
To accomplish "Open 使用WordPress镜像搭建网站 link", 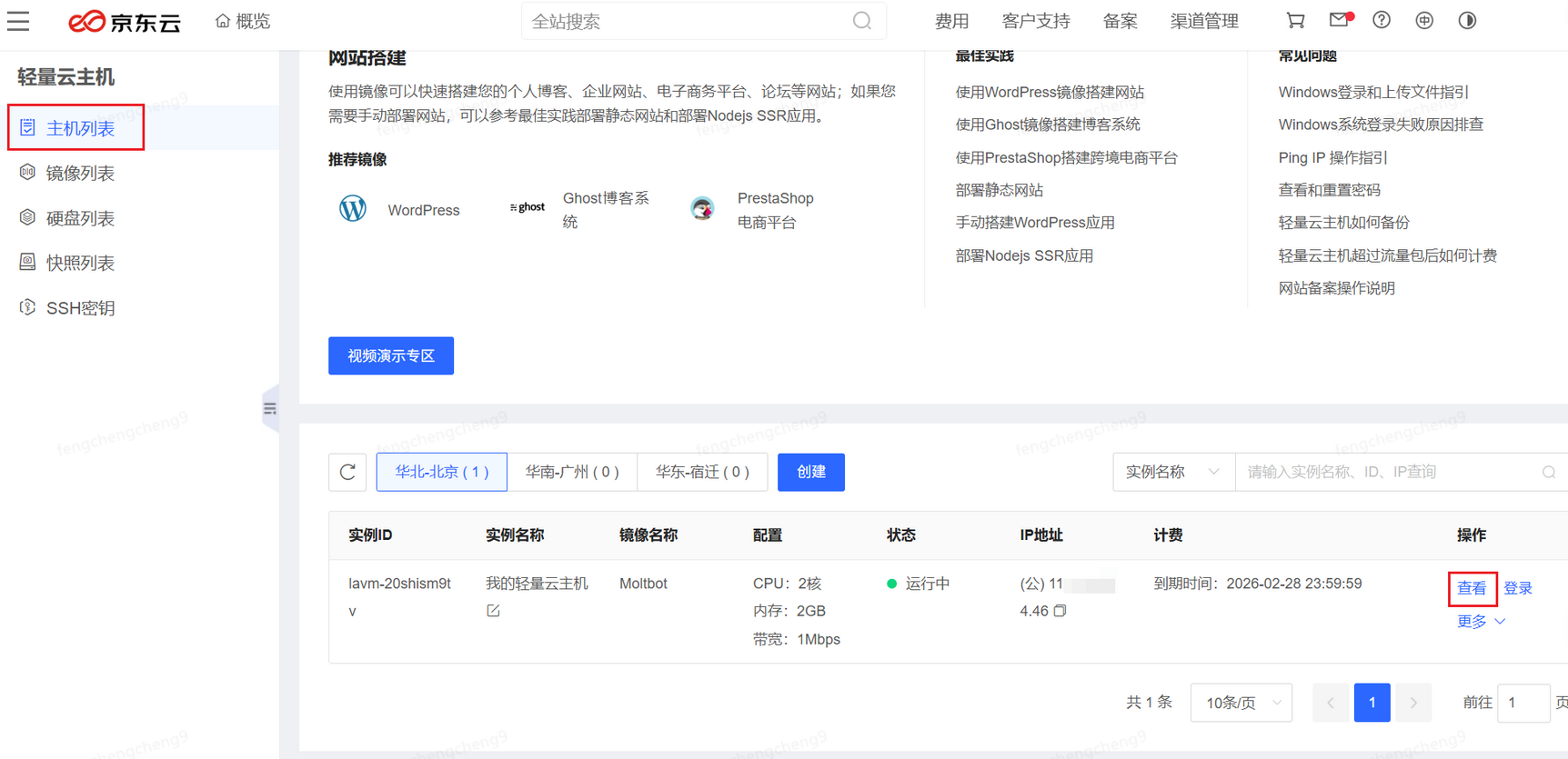I will coord(1050,92).
